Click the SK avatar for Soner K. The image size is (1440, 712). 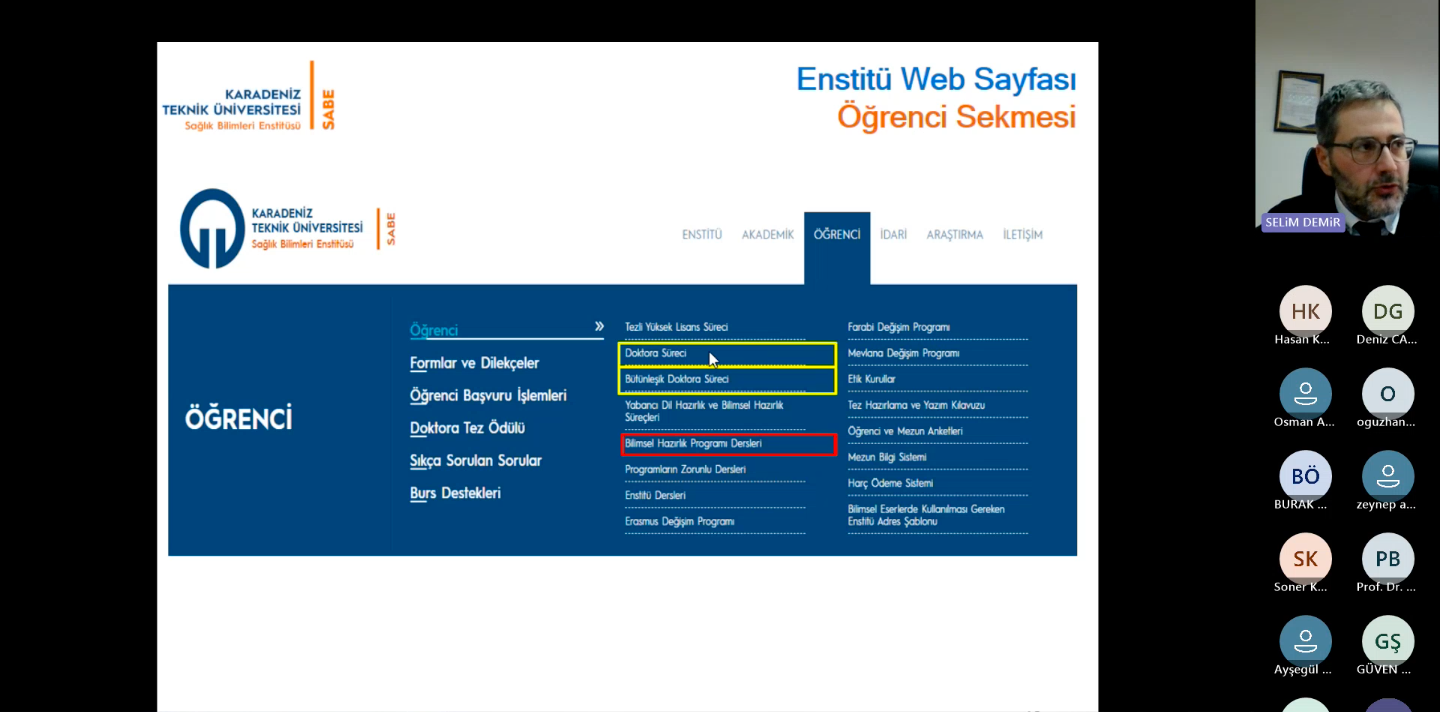click(1305, 559)
